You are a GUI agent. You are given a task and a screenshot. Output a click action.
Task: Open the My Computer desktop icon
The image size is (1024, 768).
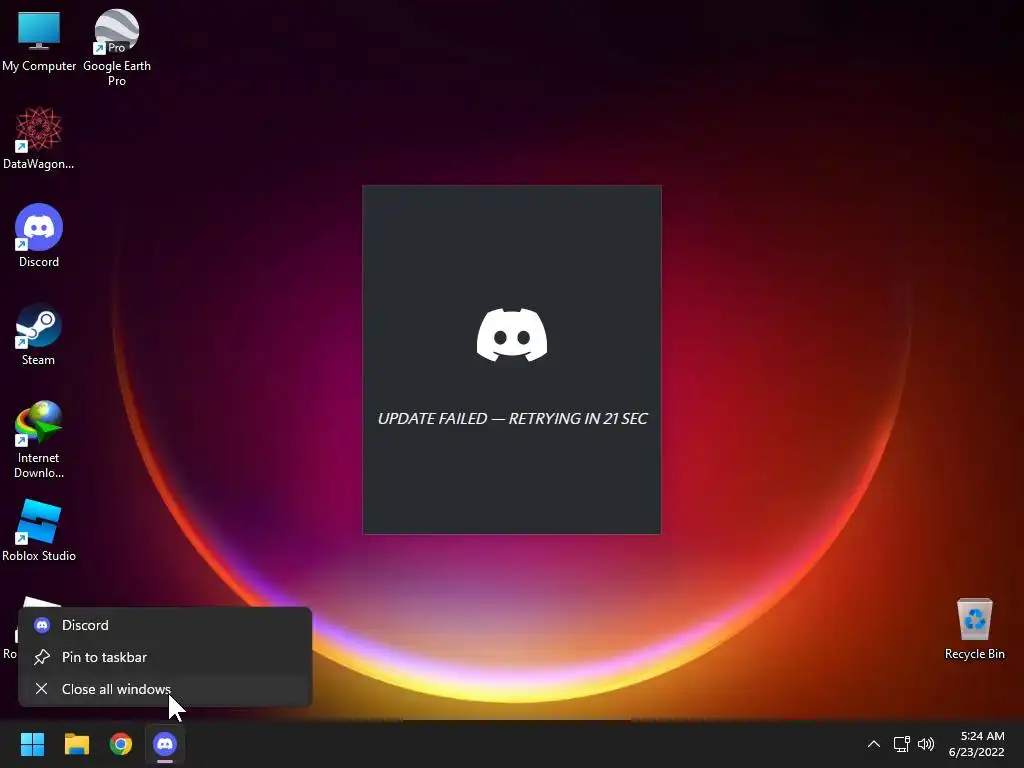(39, 40)
